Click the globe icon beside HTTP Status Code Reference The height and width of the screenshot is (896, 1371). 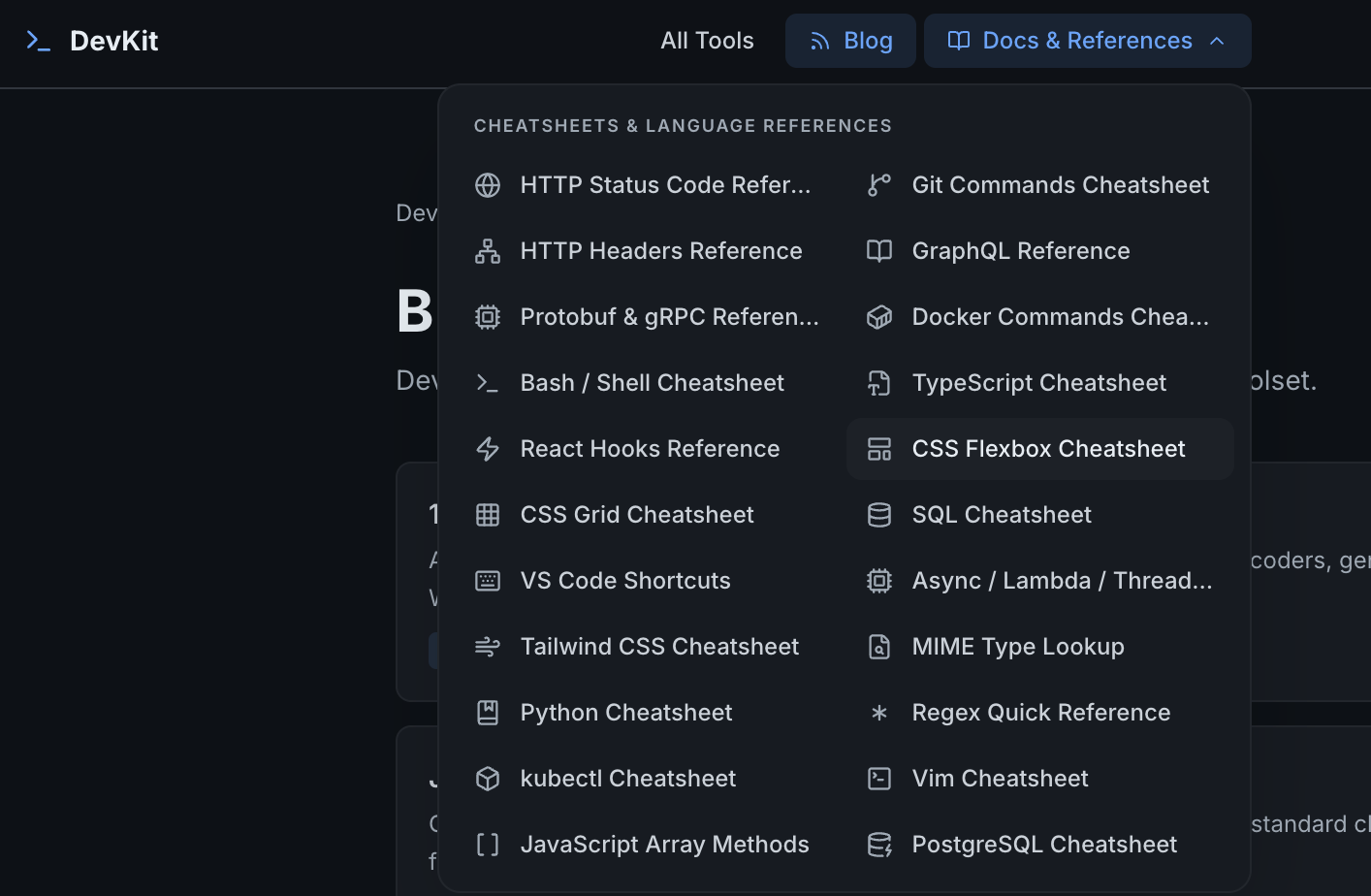pos(488,185)
